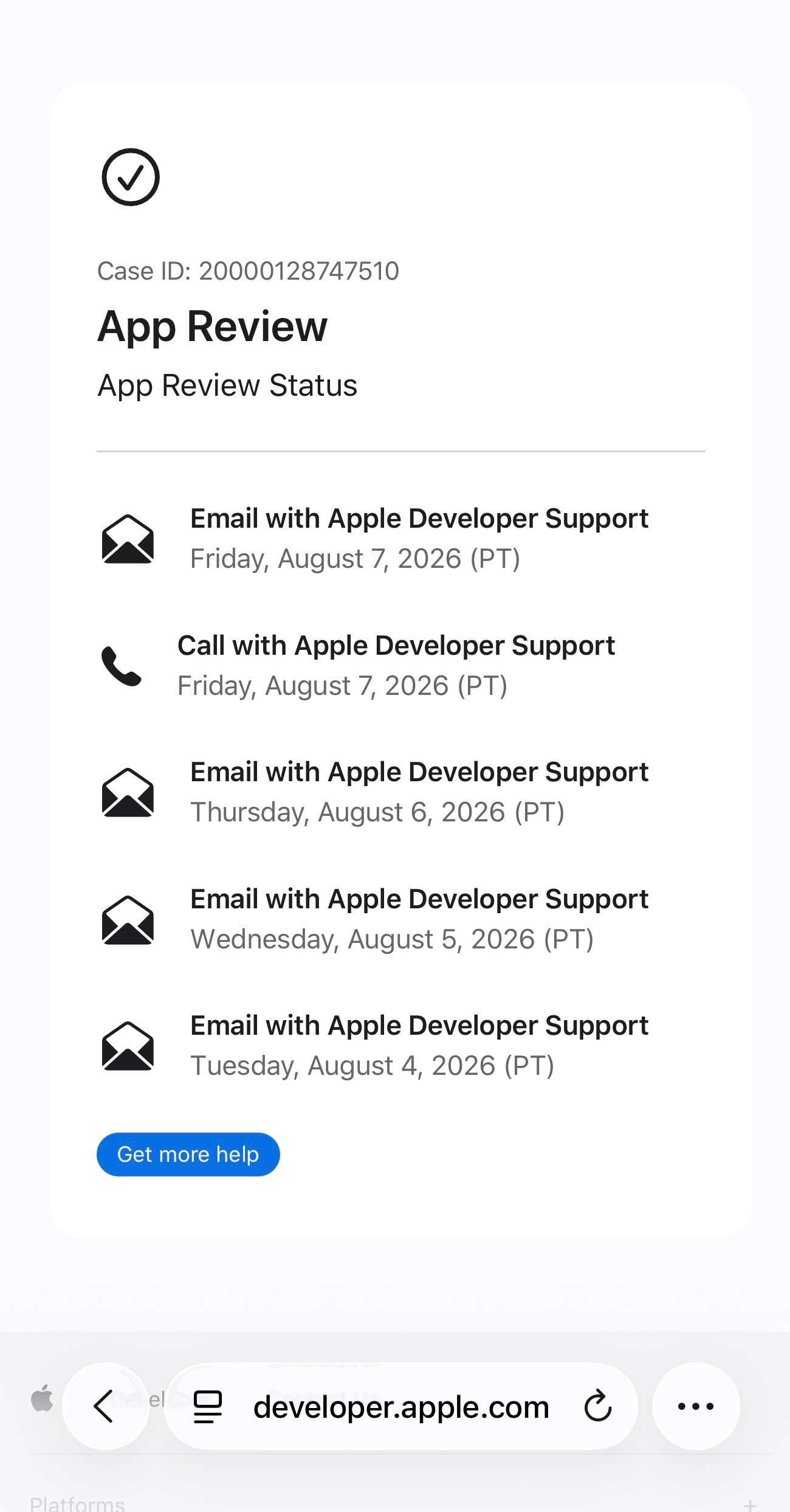
Task: Tap the developer.apple.com address field
Action: (401, 1406)
